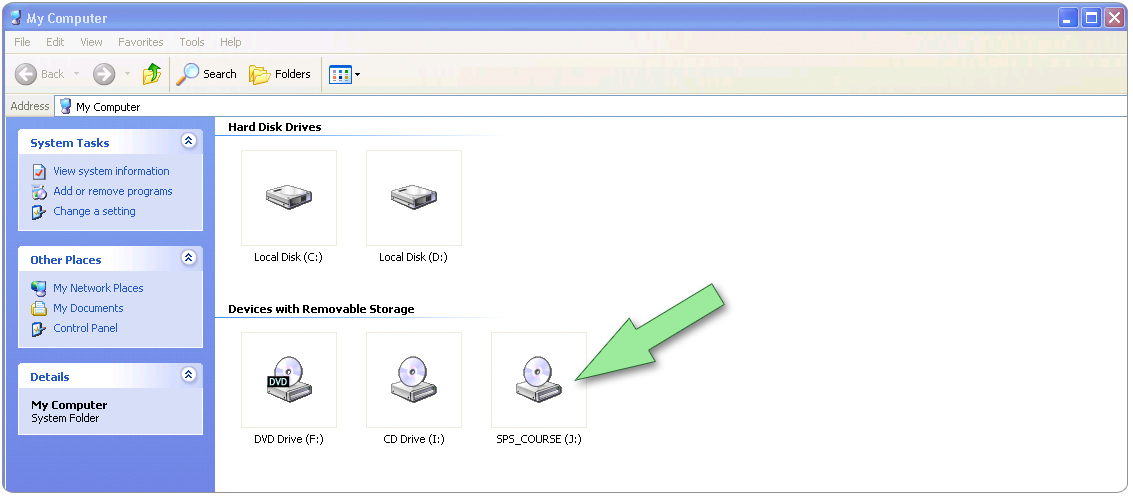Open the Local Disk (C:) drive icon

pyautogui.click(x=288, y=197)
